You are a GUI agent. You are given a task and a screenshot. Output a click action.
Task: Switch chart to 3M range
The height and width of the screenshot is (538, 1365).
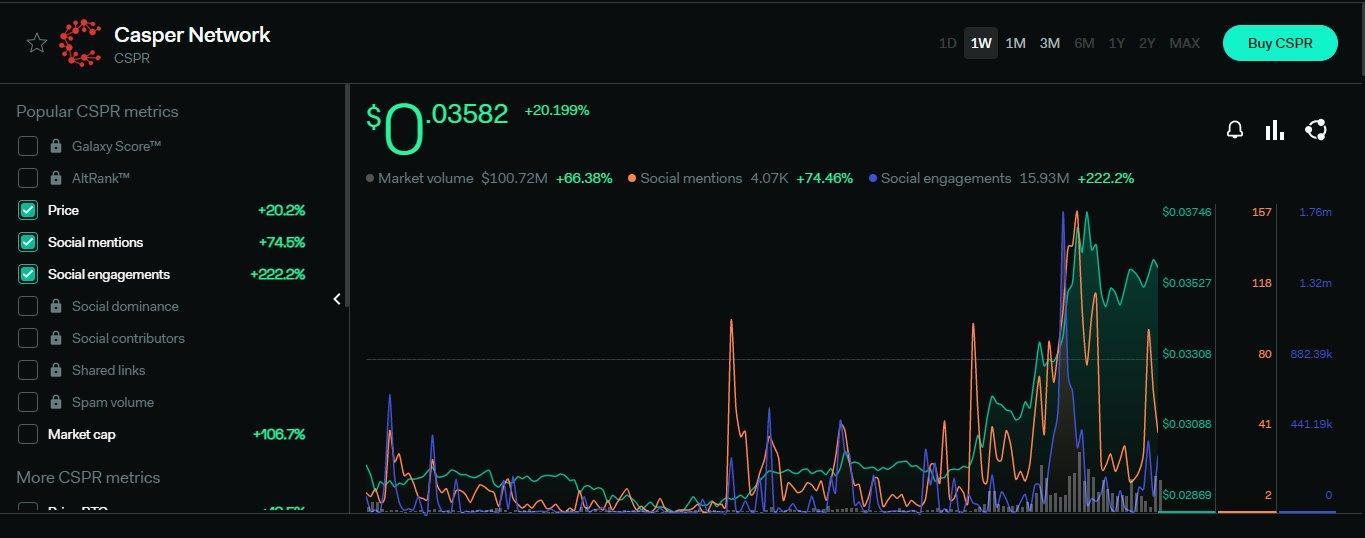(1049, 43)
